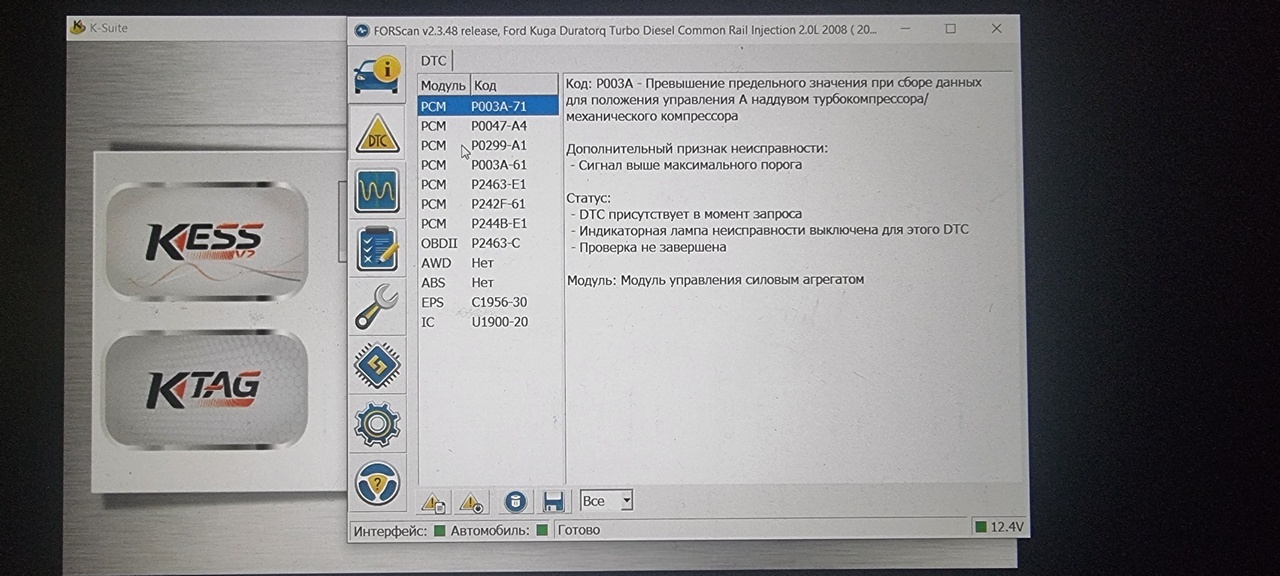Launch KTAG button in K-Suite window
Screen dimensions: 1280x576
point(205,389)
